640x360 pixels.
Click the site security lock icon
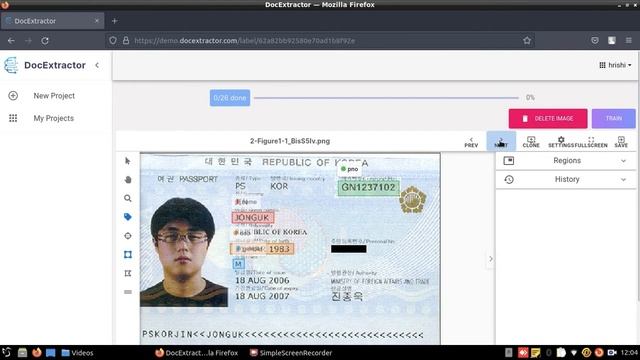pyautogui.click(x=126, y=41)
